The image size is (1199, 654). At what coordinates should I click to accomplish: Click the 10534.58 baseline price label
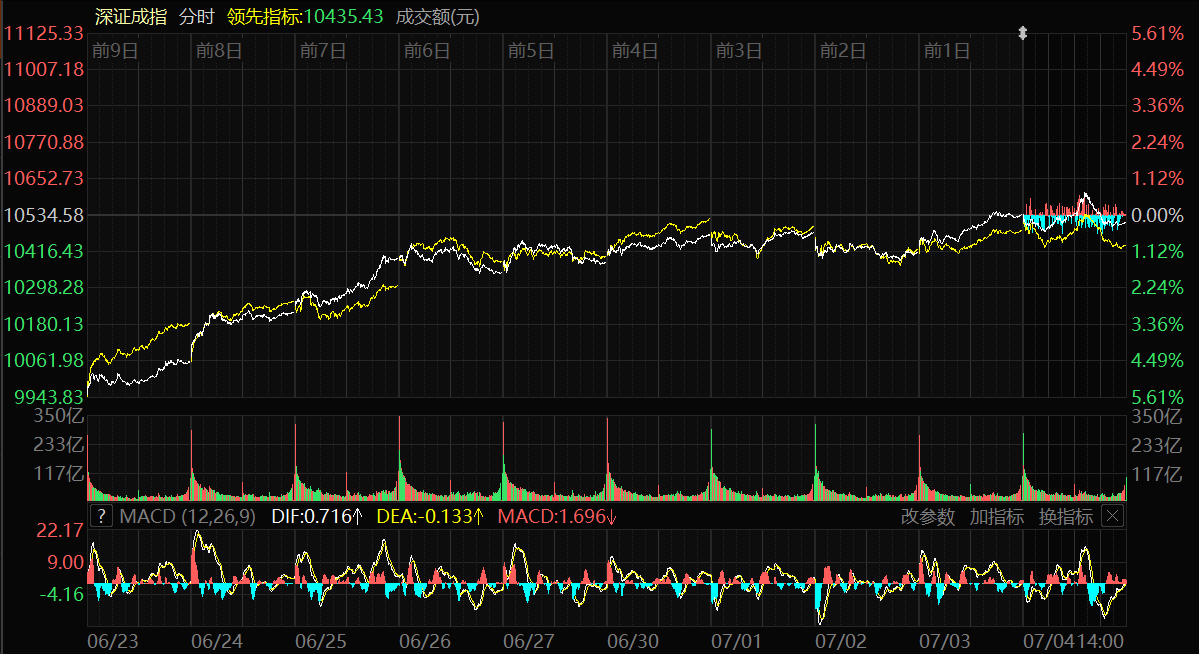[43, 215]
